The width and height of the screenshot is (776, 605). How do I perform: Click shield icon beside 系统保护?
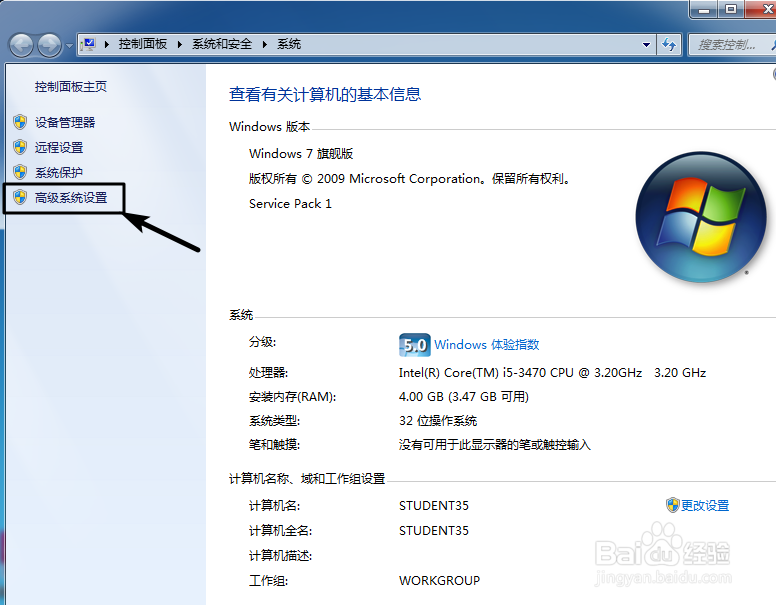(20, 172)
